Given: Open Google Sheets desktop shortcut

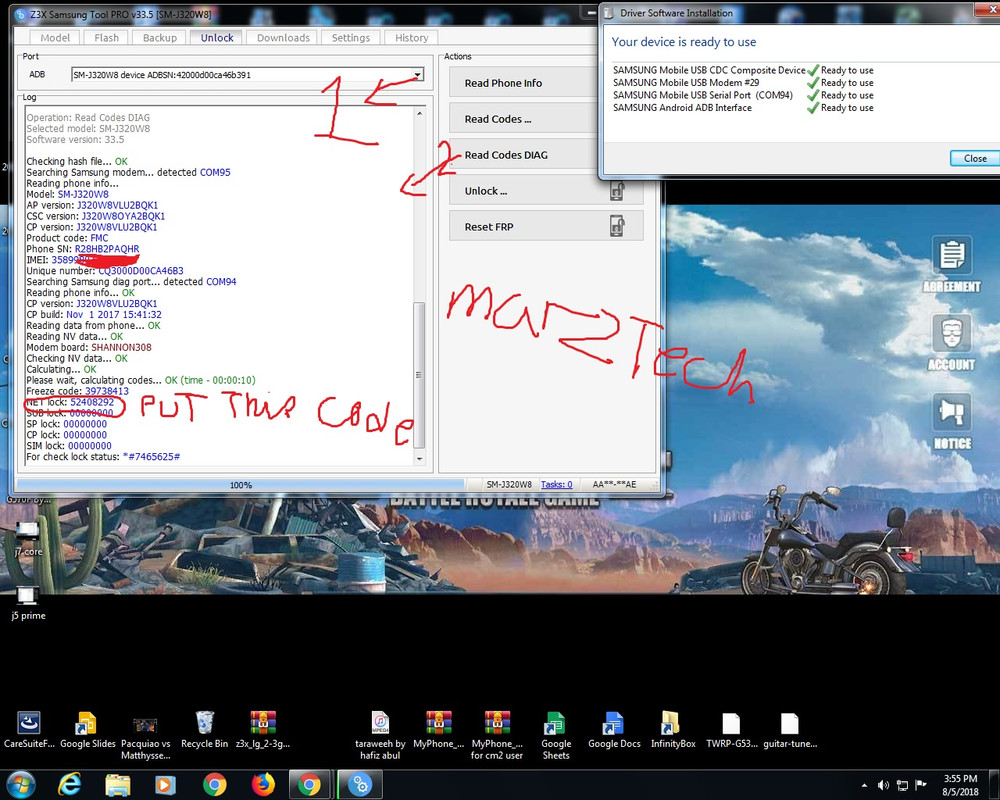Looking at the screenshot, I should click(555, 736).
